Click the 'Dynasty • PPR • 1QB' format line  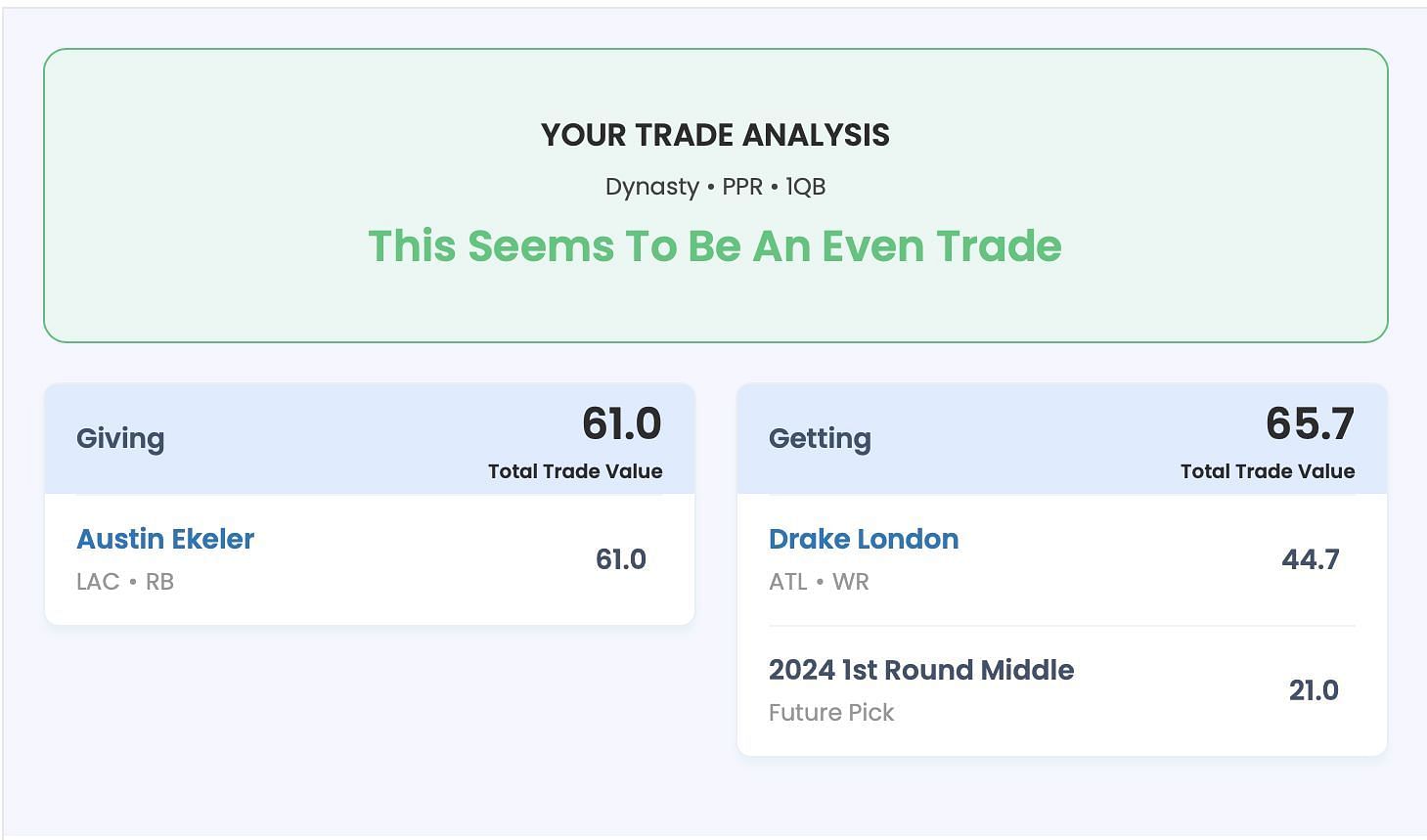click(x=715, y=187)
